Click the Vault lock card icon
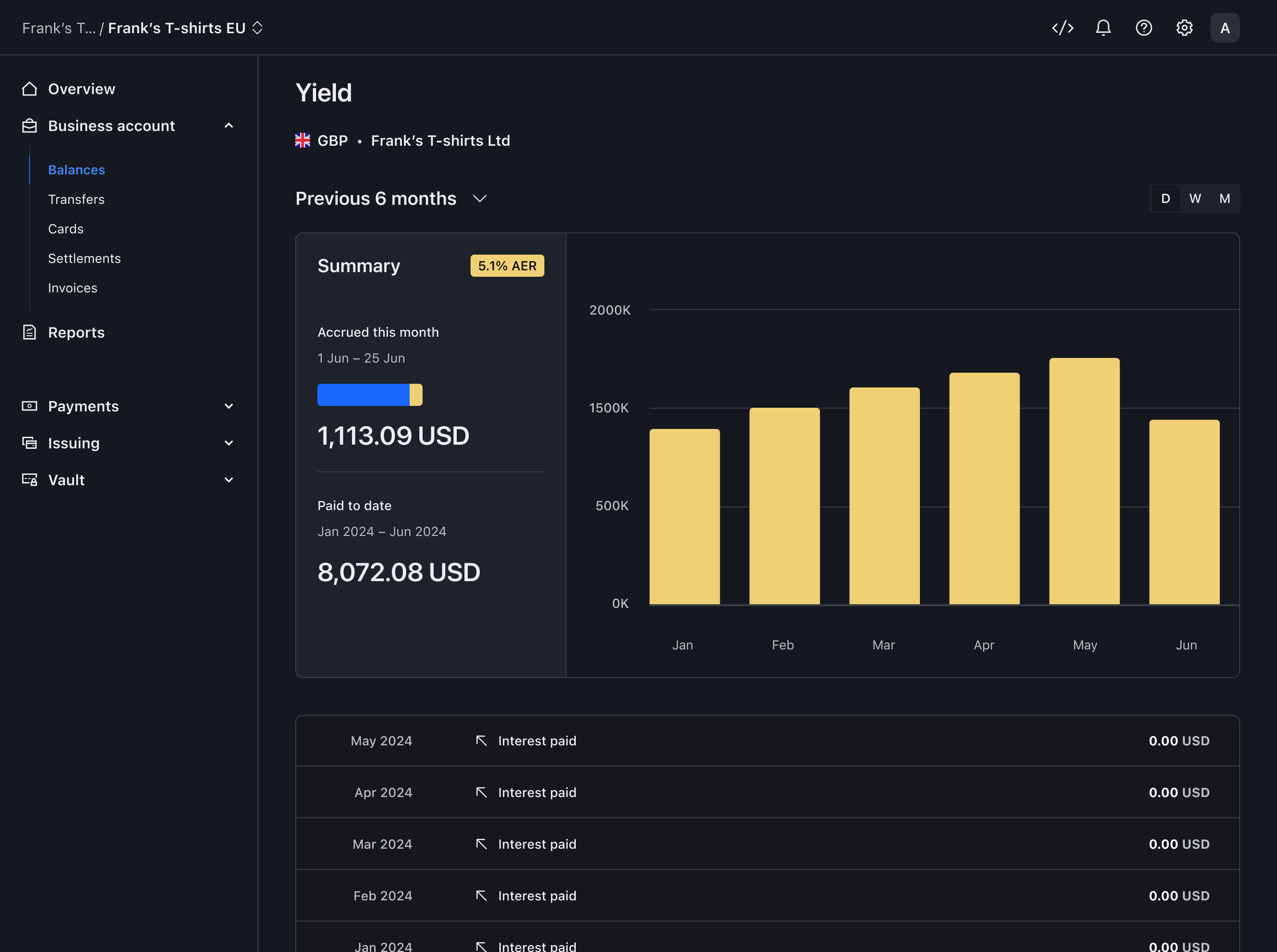Image resolution: width=1277 pixels, height=952 pixels. tap(30, 479)
